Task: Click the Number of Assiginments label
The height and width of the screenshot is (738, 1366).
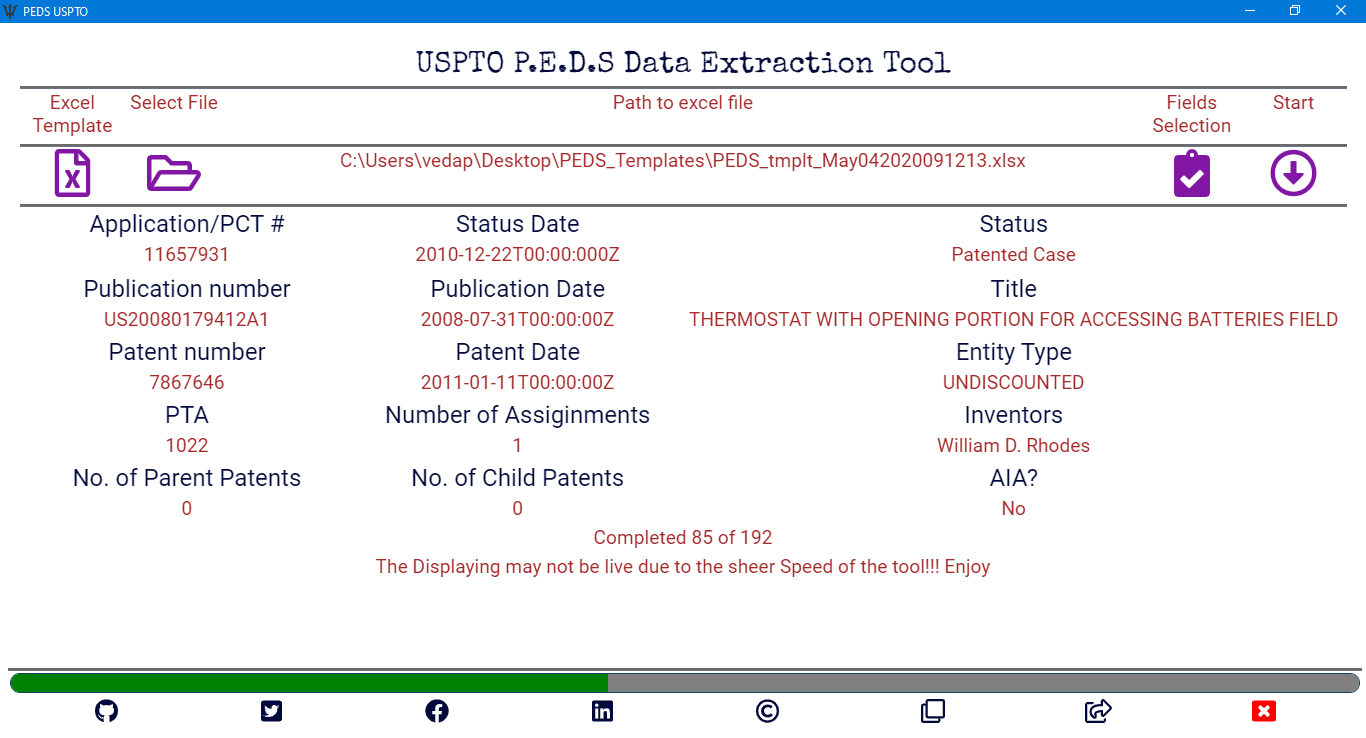Action: pyautogui.click(x=518, y=415)
